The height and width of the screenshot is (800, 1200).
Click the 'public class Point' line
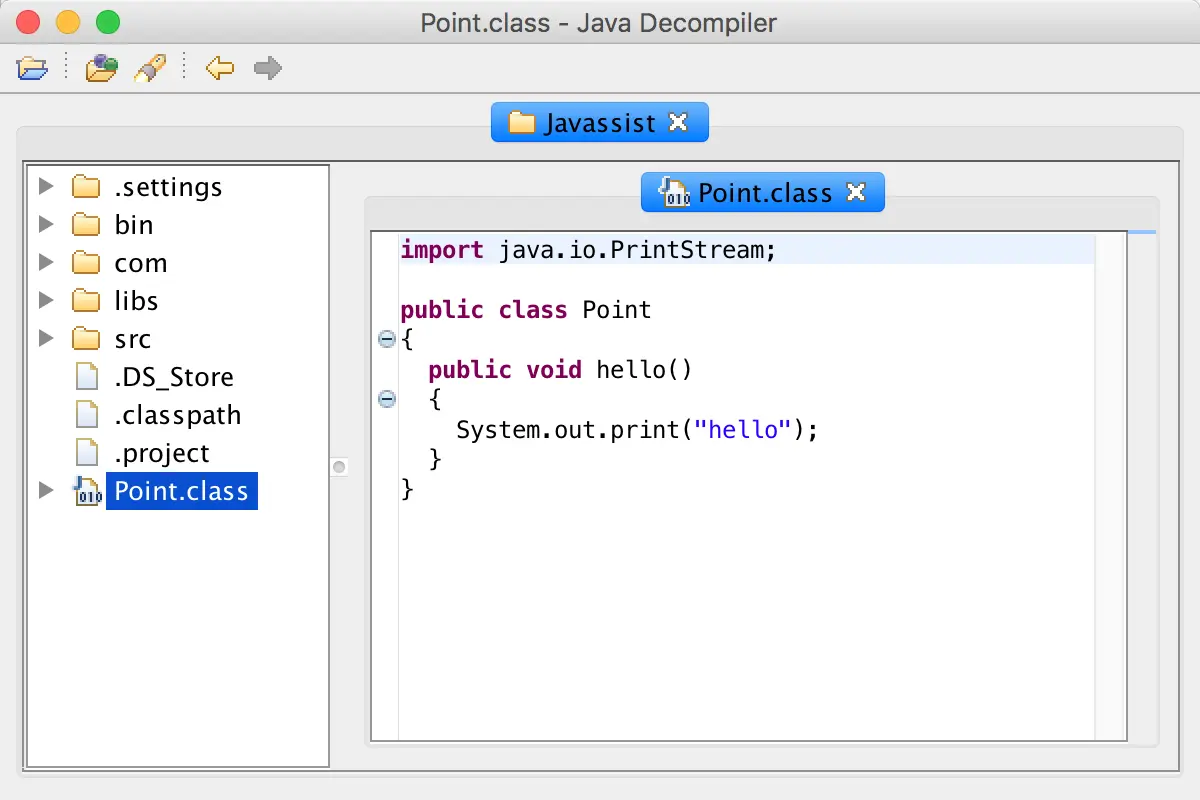(526, 310)
